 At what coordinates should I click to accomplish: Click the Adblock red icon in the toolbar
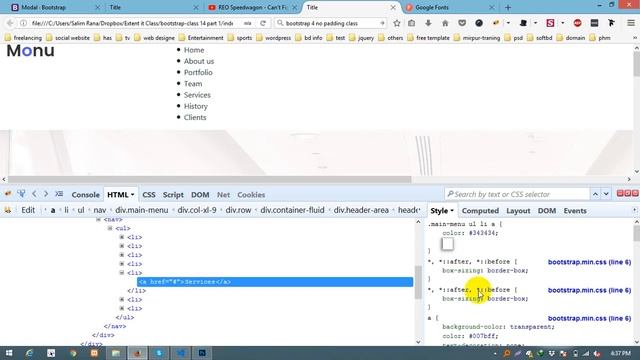click(x=577, y=23)
